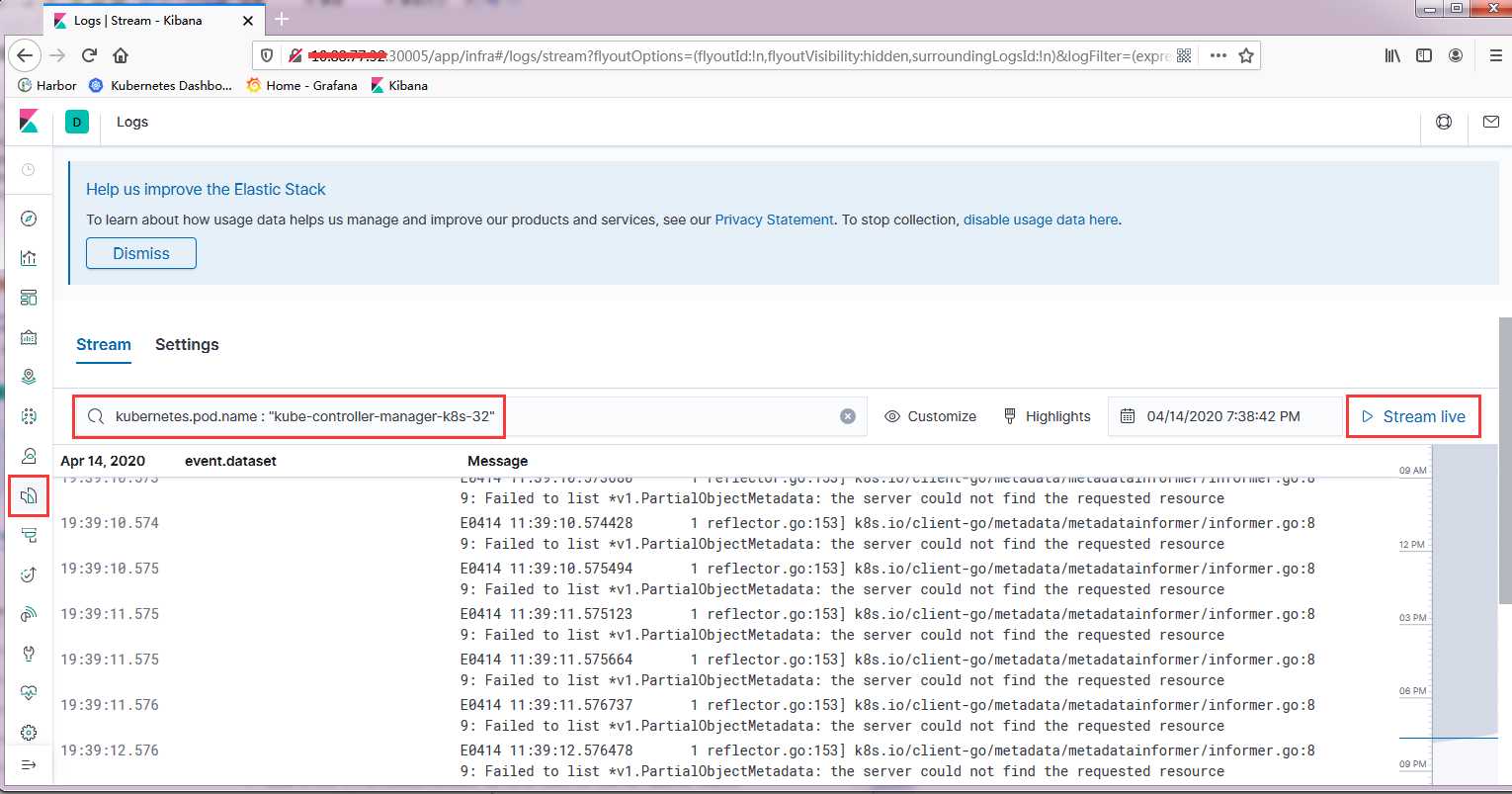
Task: Switch to the Settings tab
Action: [x=187, y=344]
